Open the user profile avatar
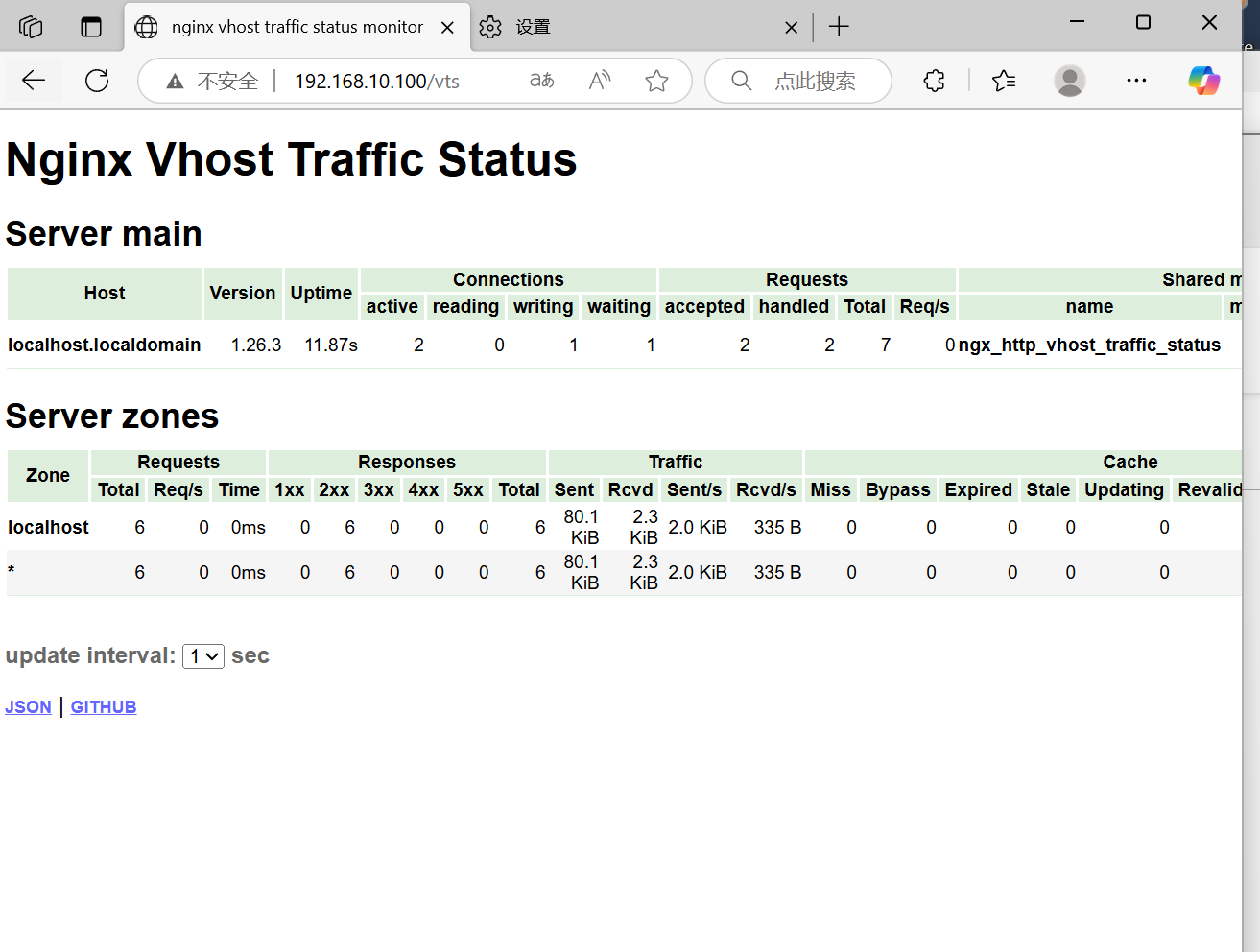The width and height of the screenshot is (1260, 952). (1069, 81)
